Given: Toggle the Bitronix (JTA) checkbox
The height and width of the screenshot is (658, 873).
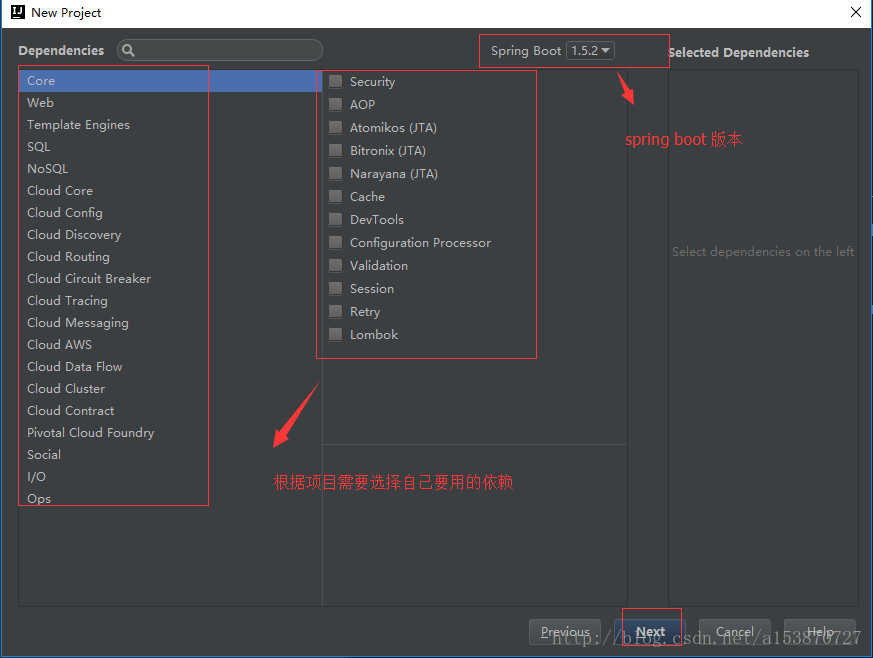Looking at the screenshot, I should pyautogui.click(x=335, y=150).
